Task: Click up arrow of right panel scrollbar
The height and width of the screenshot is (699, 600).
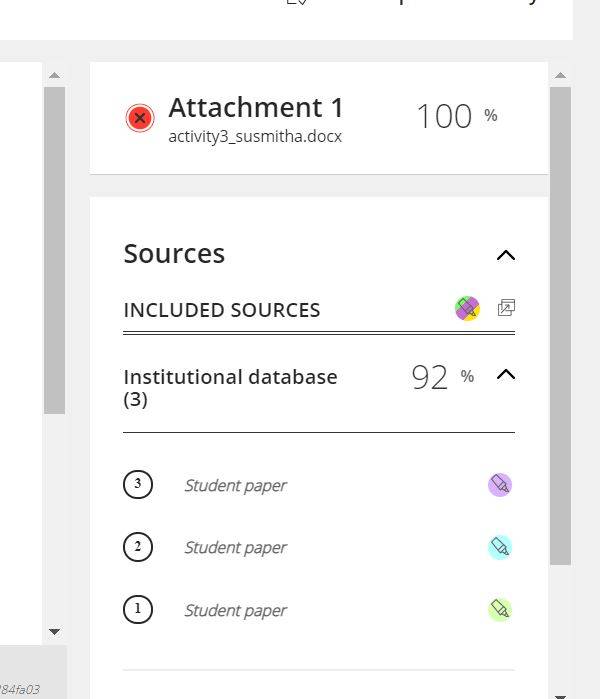Action: pos(560,75)
